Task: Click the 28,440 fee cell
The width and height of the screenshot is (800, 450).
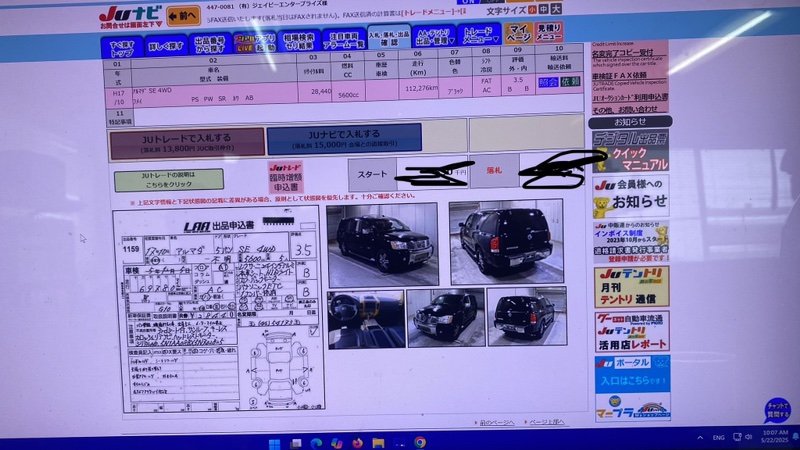Action: click(x=321, y=91)
